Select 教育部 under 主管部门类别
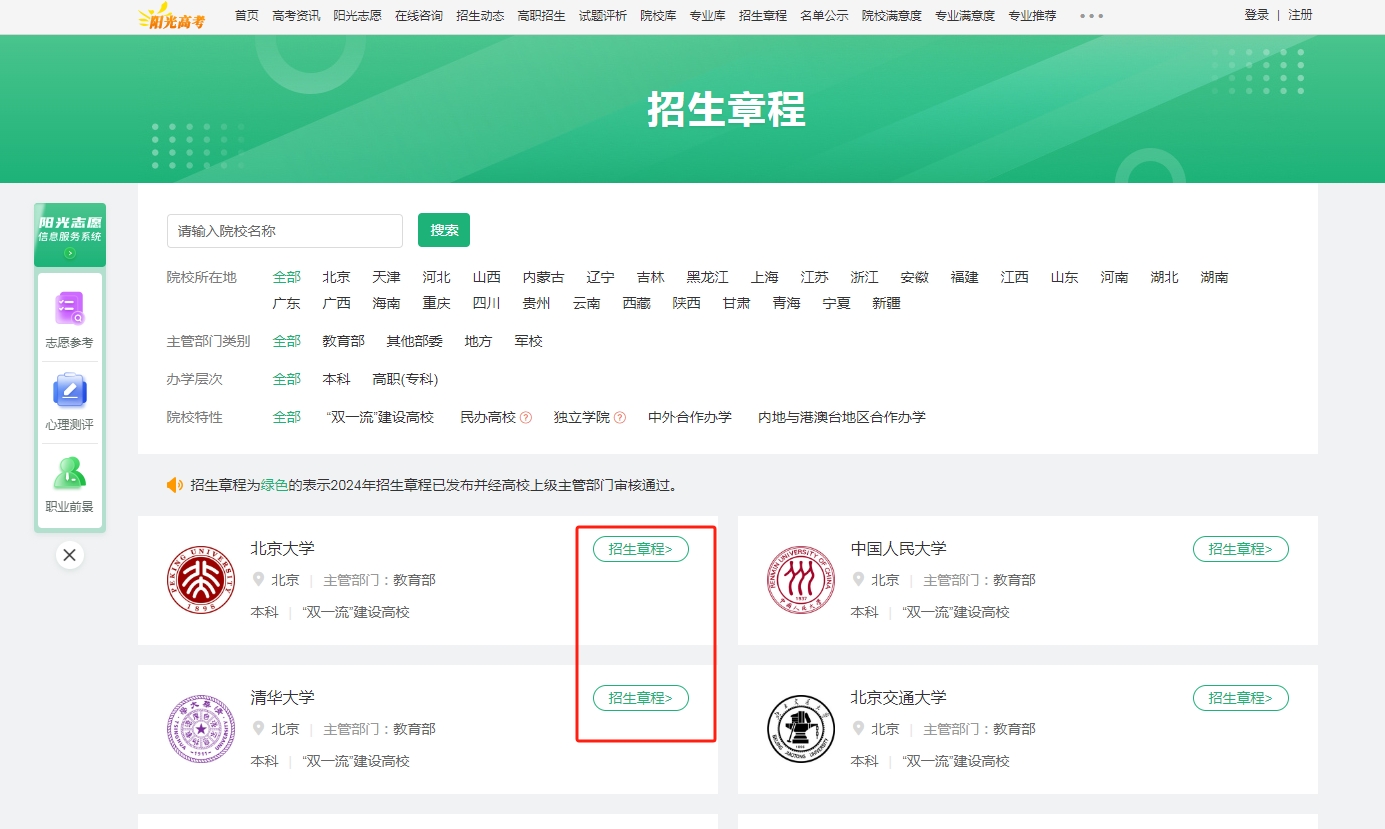Viewport: 1385px width, 829px height. click(x=344, y=341)
